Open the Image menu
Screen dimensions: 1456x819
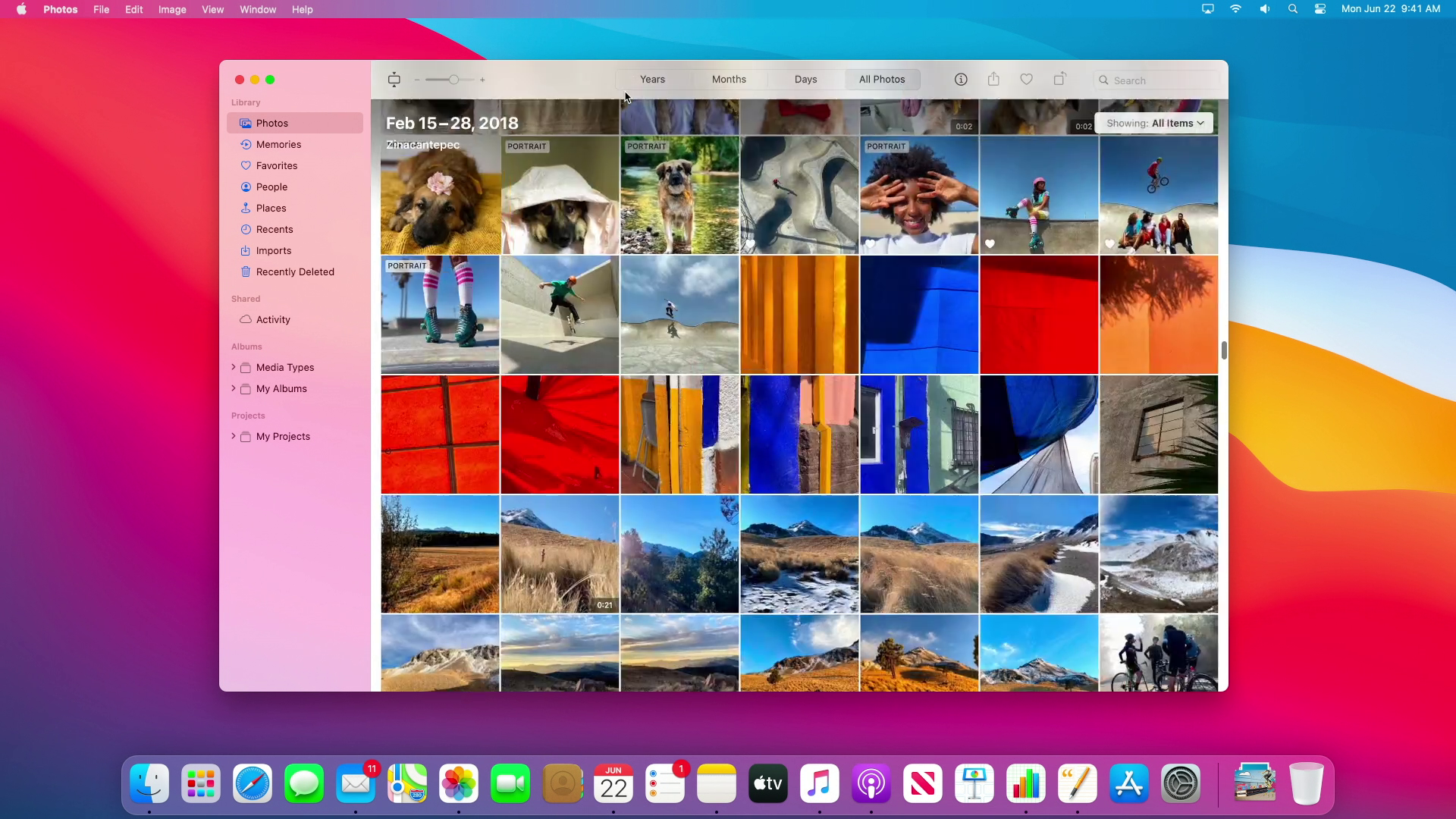pyautogui.click(x=172, y=9)
